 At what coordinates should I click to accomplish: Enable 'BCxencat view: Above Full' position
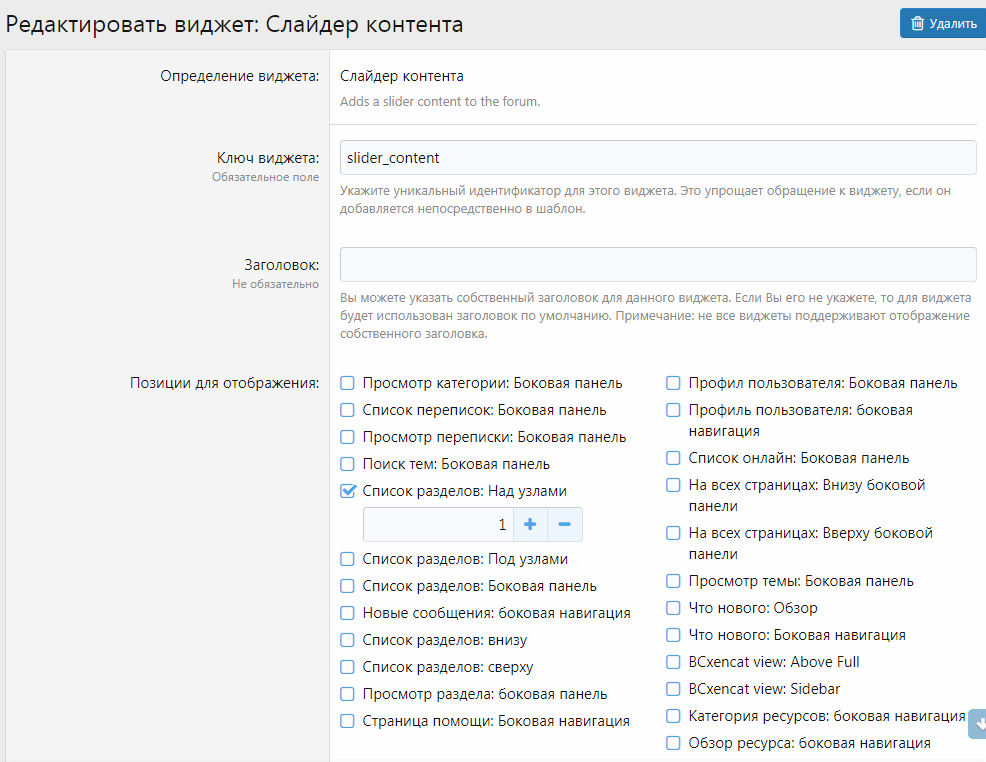(674, 662)
